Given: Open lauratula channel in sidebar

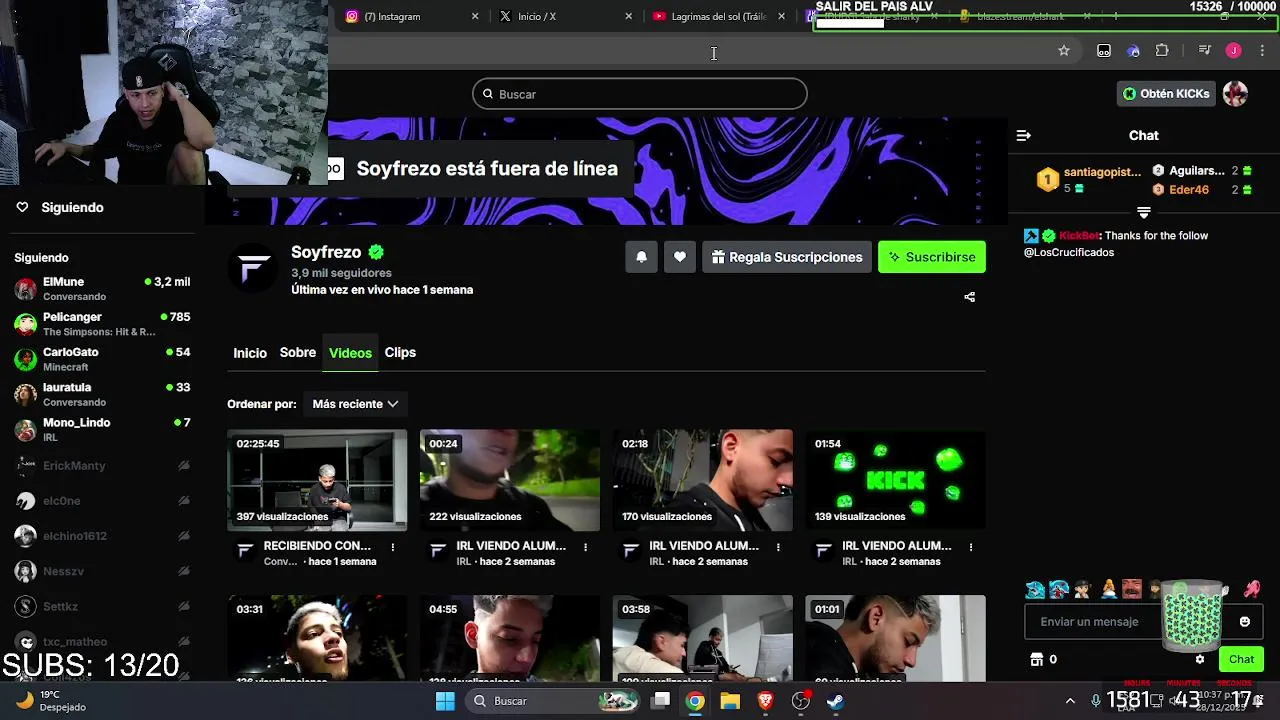Looking at the screenshot, I should pos(102,394).
